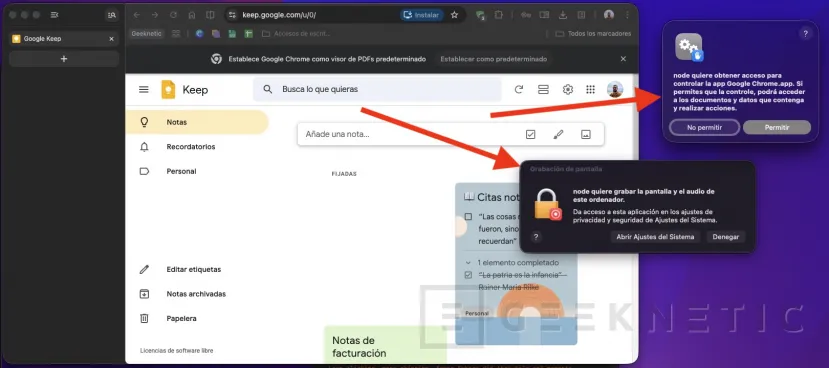829x368 pixels.
Task: Open the "Accesos de escrit..." bookmark folder
Action: pyautogui.click(x=296, y=33)
